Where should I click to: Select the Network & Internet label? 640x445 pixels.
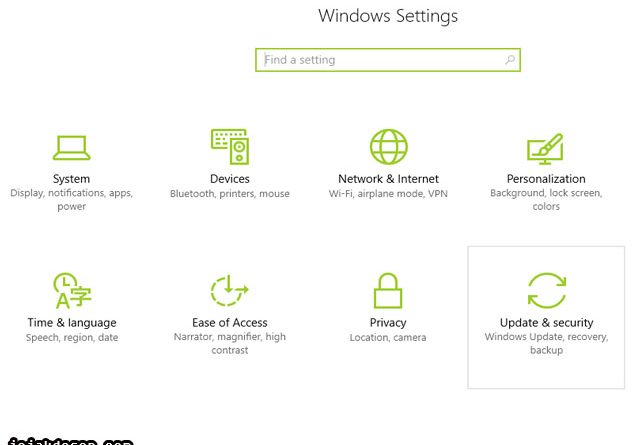[389, 179]
